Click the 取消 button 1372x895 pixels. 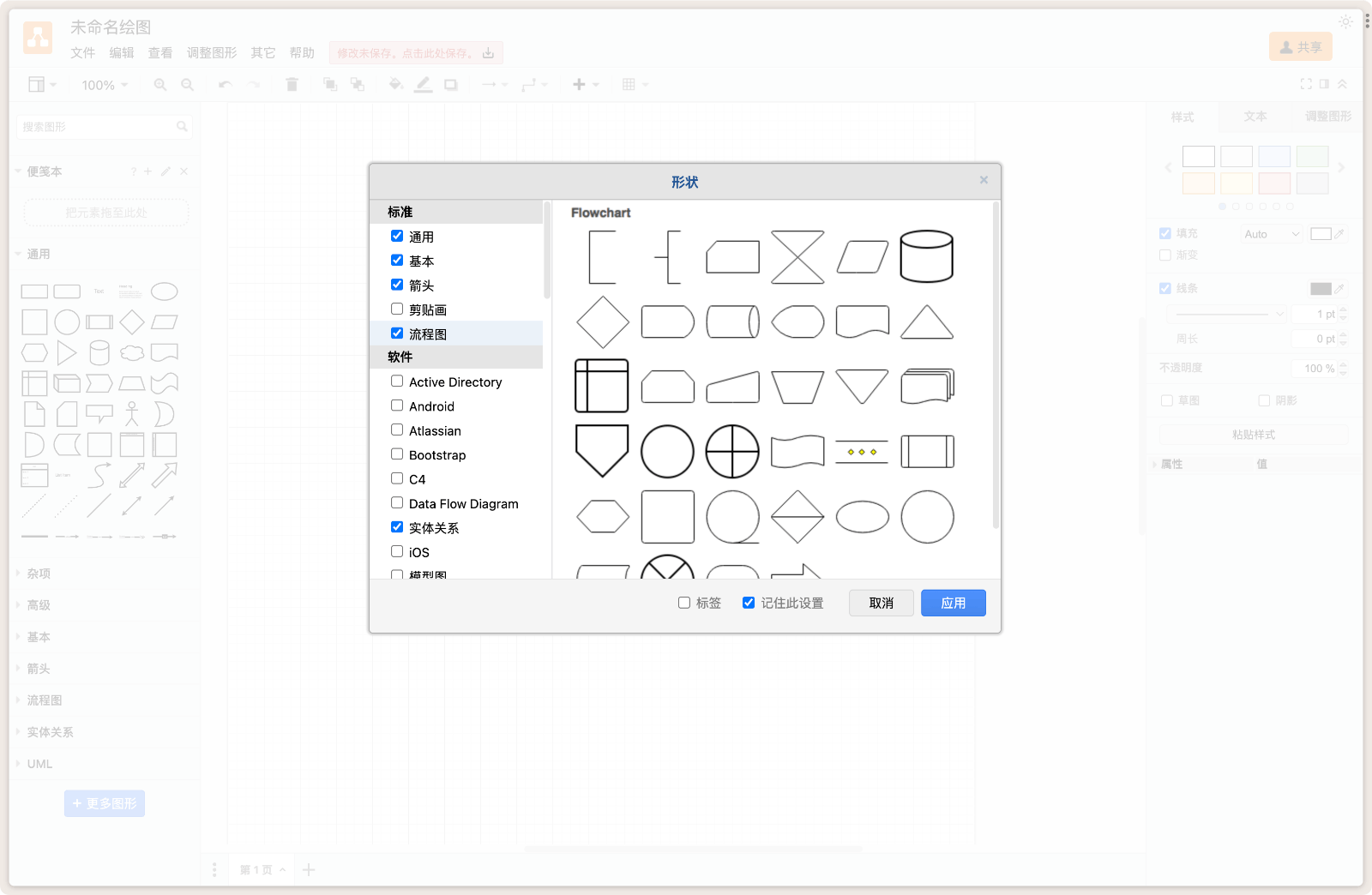click(x=882, y=603)
